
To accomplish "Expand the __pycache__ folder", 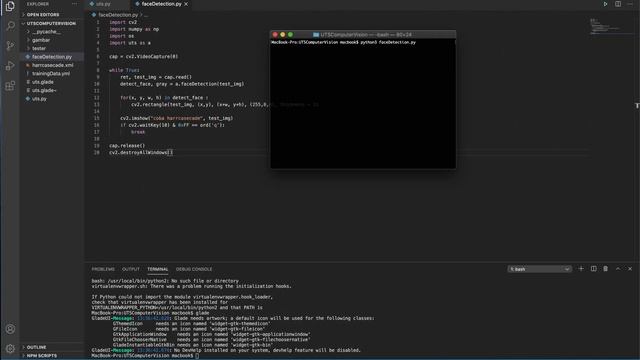I will [52, 32].
